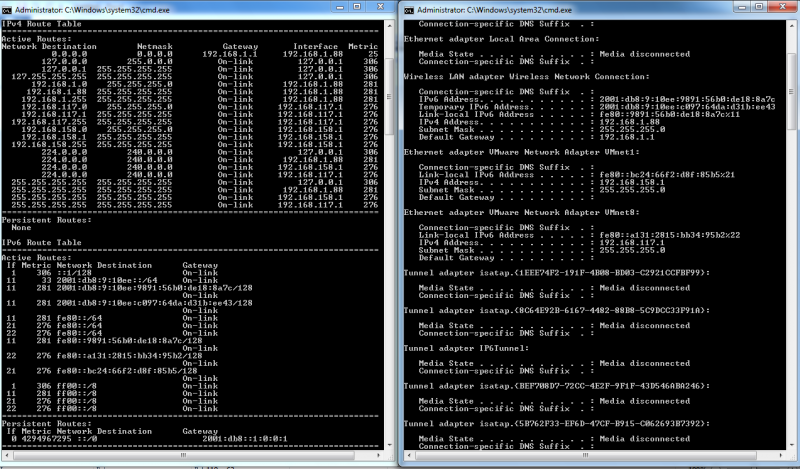
Task: Click 'None' under IPv4 Persistent Routes
Action: click(21, 228)
